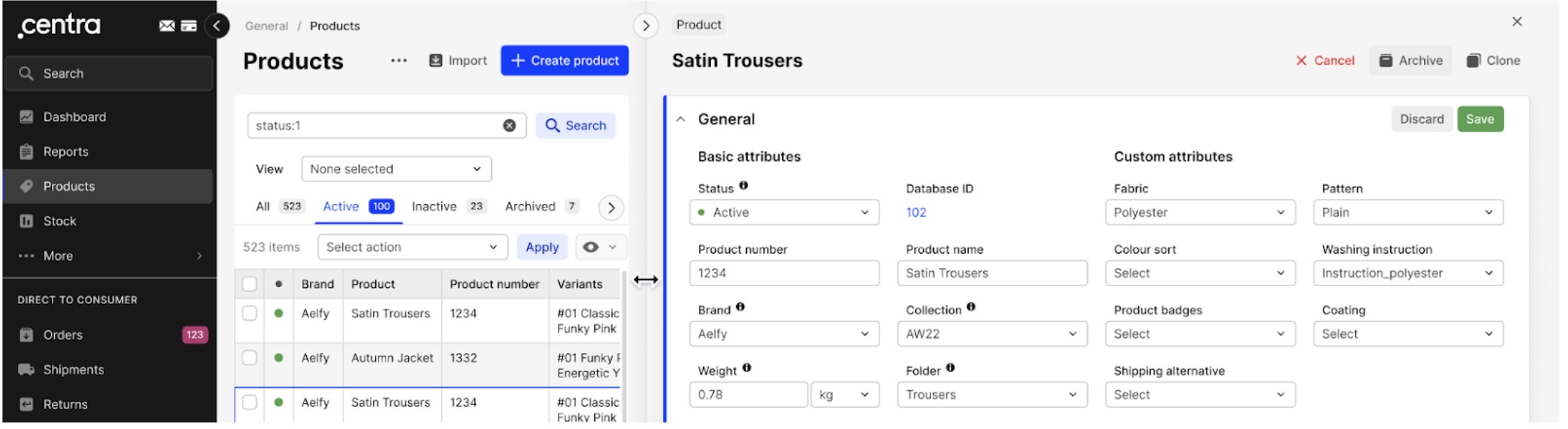Check the Autumn Jacket row checkbox
Screen dimensions: 1568x429
pyautogui.click(x=249, y=358)
